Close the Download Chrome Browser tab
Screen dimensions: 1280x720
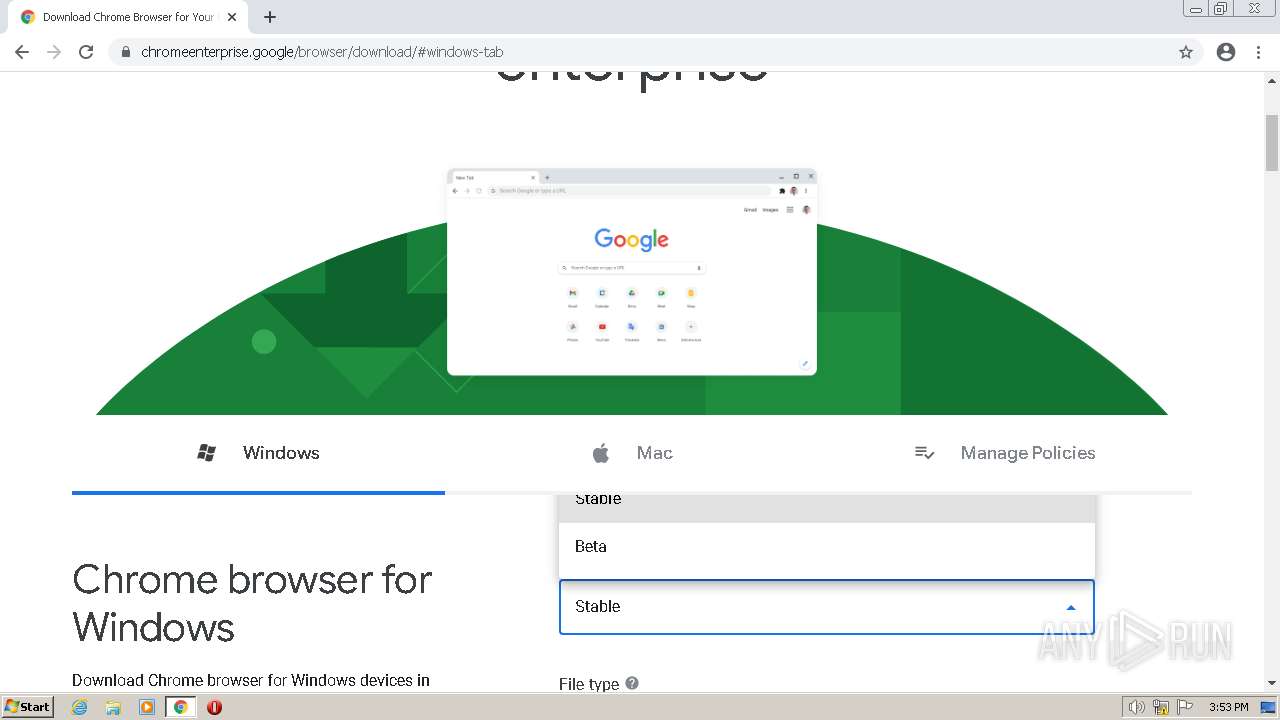[232, 17]
